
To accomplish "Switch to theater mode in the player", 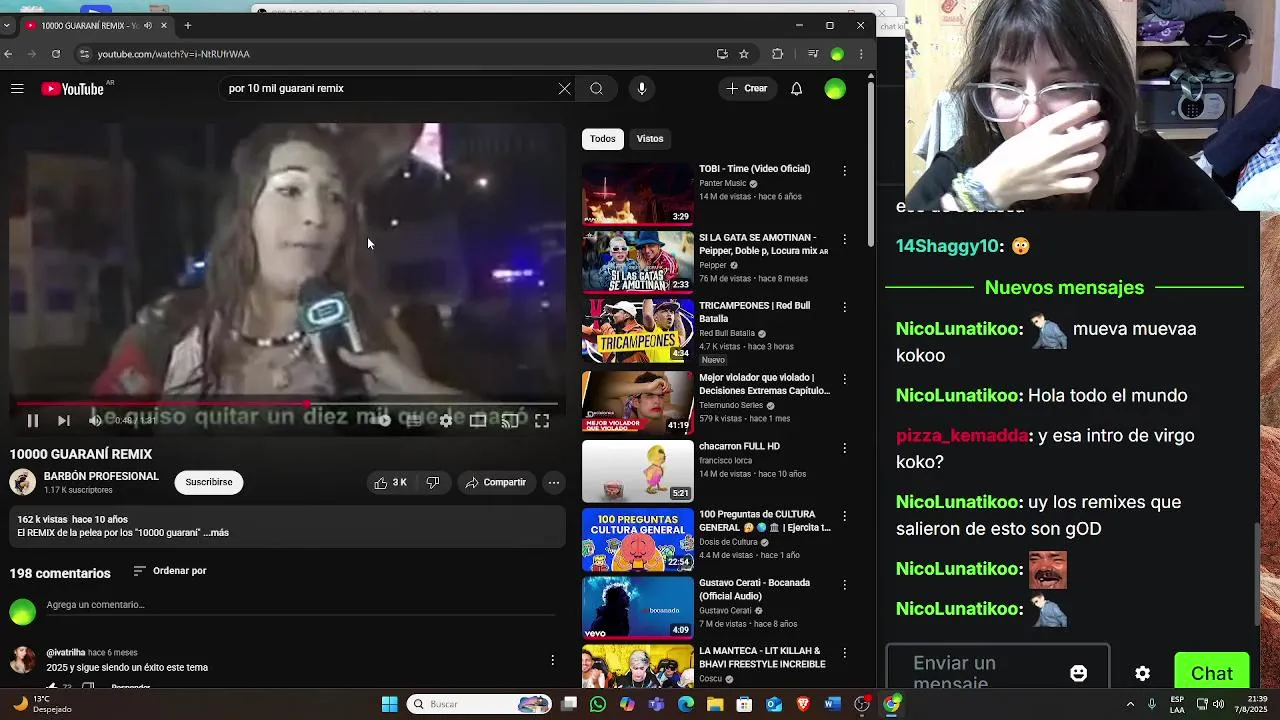I will point(478,421).
